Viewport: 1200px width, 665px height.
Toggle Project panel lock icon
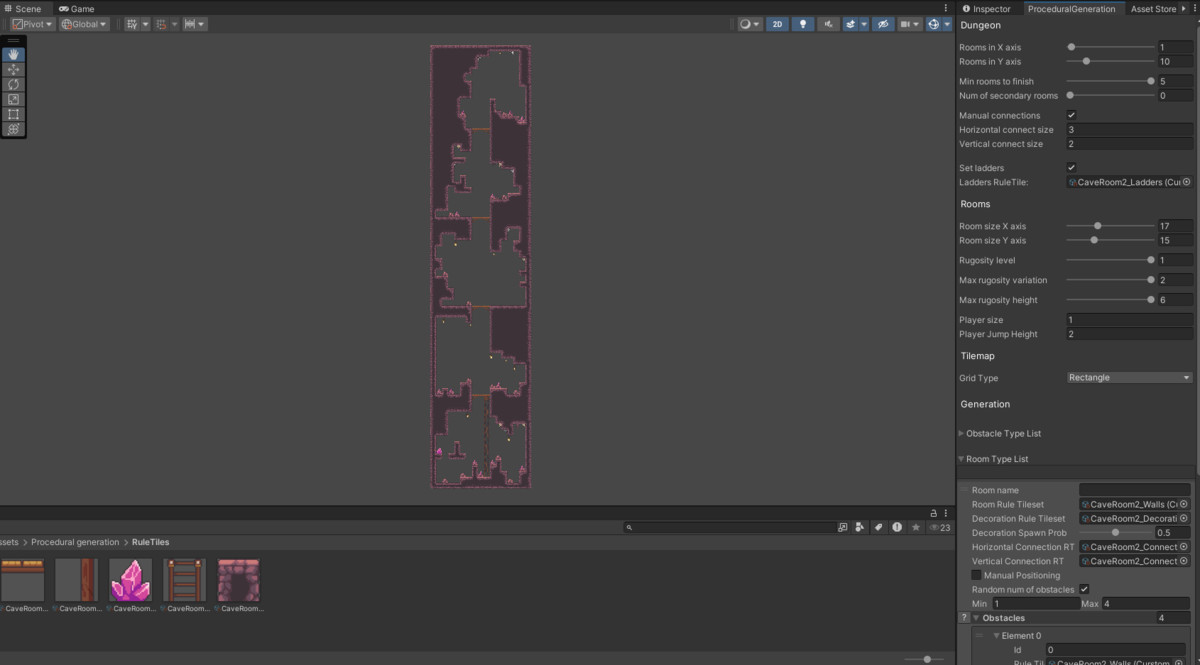tap(934, 512)
